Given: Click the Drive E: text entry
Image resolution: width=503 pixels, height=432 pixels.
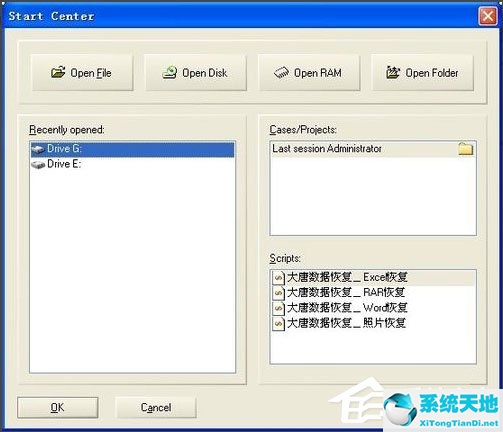Looking at the screenshot, I should [x=64, y=164].
